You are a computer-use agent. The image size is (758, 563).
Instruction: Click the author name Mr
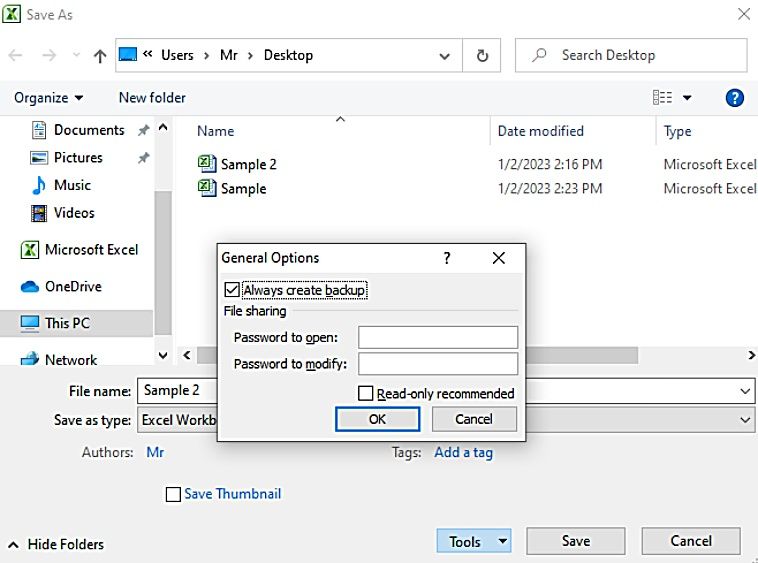155,452
